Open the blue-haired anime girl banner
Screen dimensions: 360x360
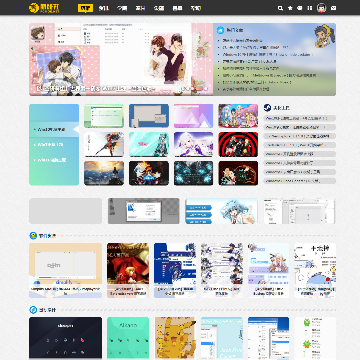coord(221,211)
